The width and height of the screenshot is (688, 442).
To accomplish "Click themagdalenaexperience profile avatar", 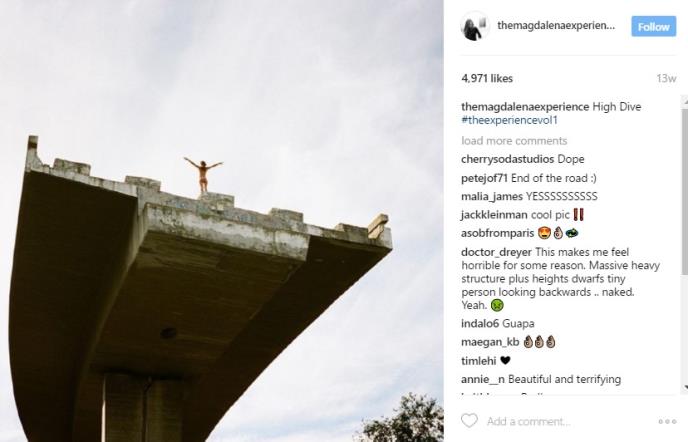I will 473,27.
